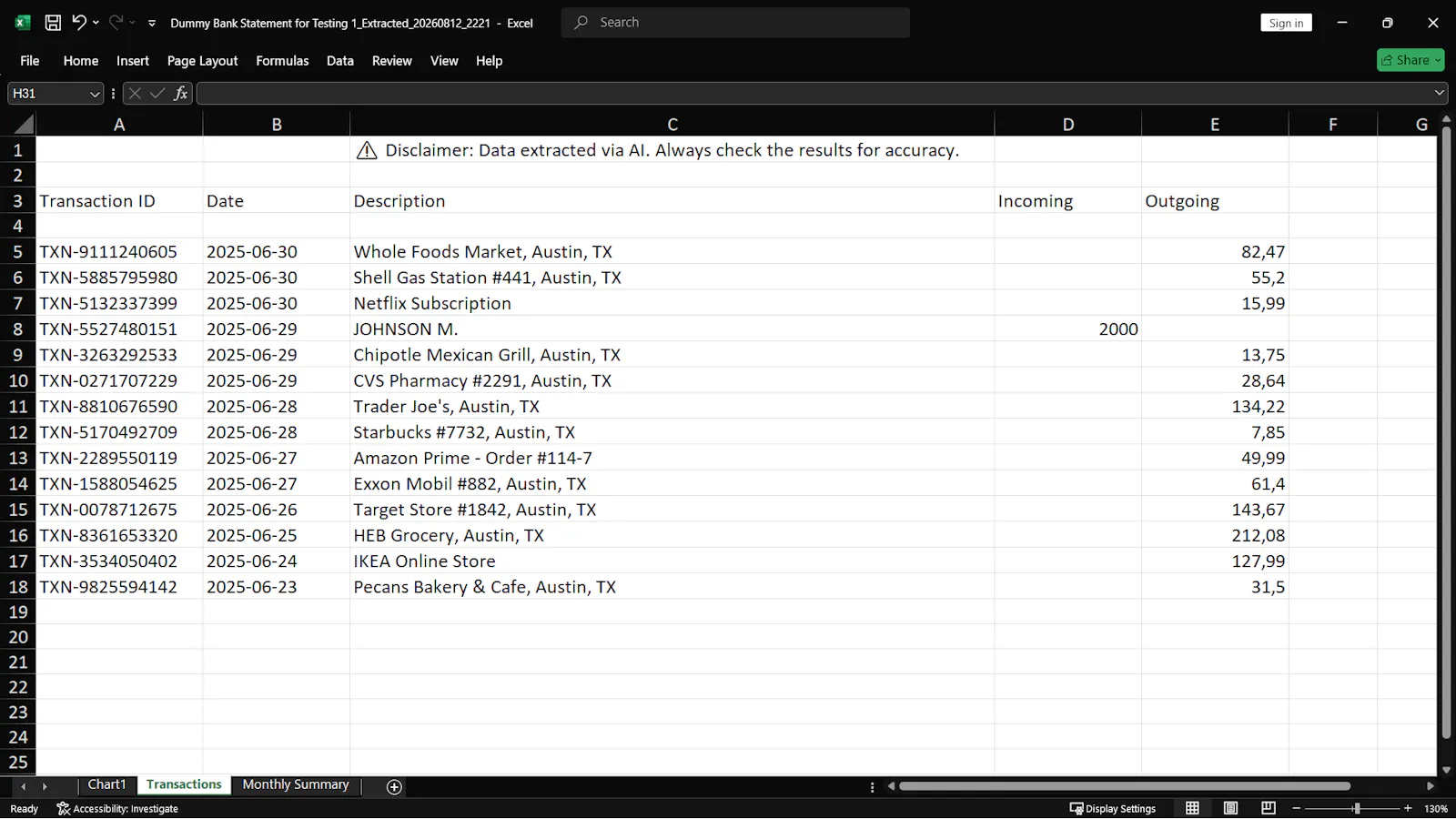This screenshot has width=1456, height=819.
Task: Open Customize Quick Access Toolbar dropdown
Action: coord(152,24)
